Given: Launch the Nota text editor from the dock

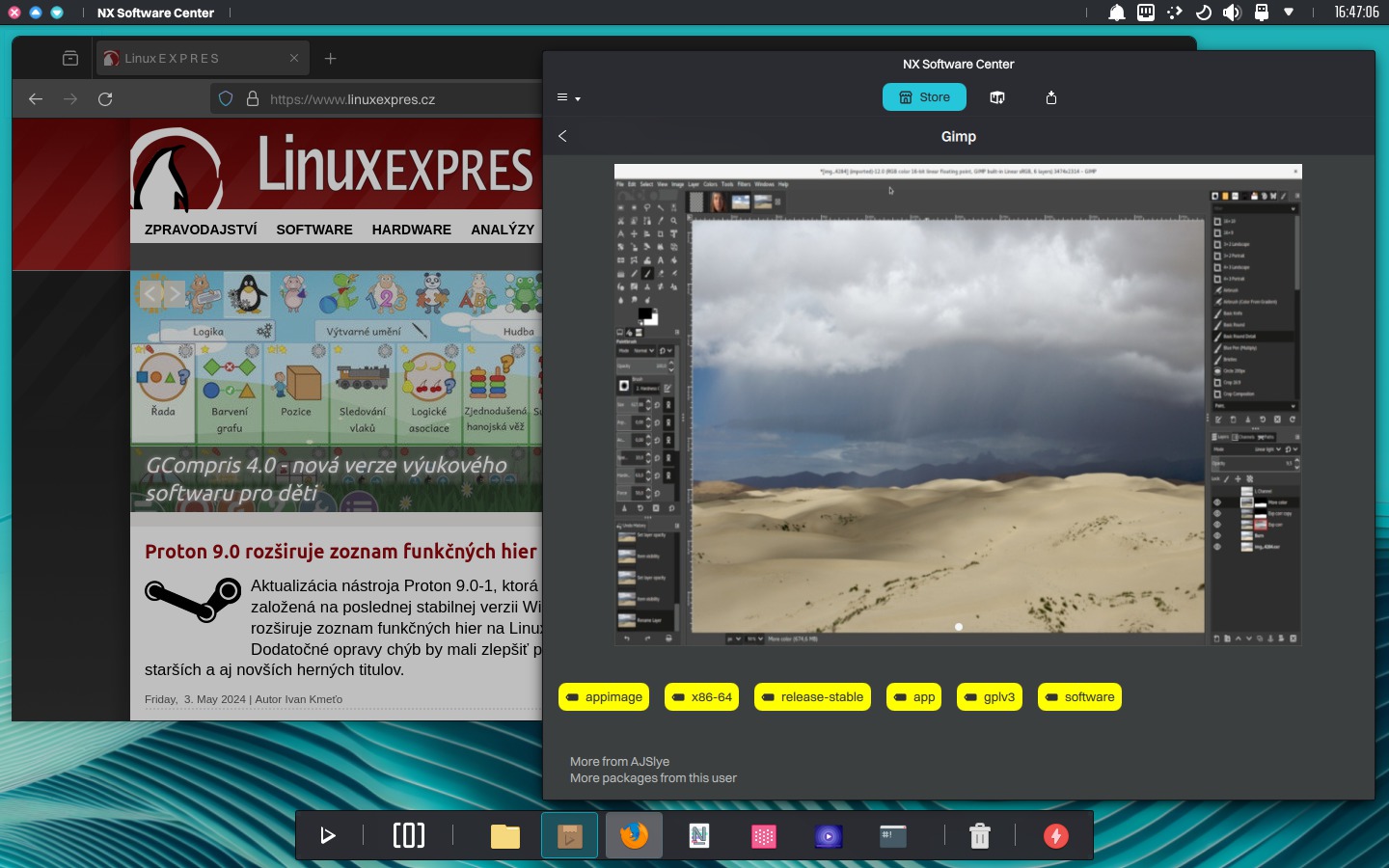Looking at the screenshot, I should coord(699,835).
